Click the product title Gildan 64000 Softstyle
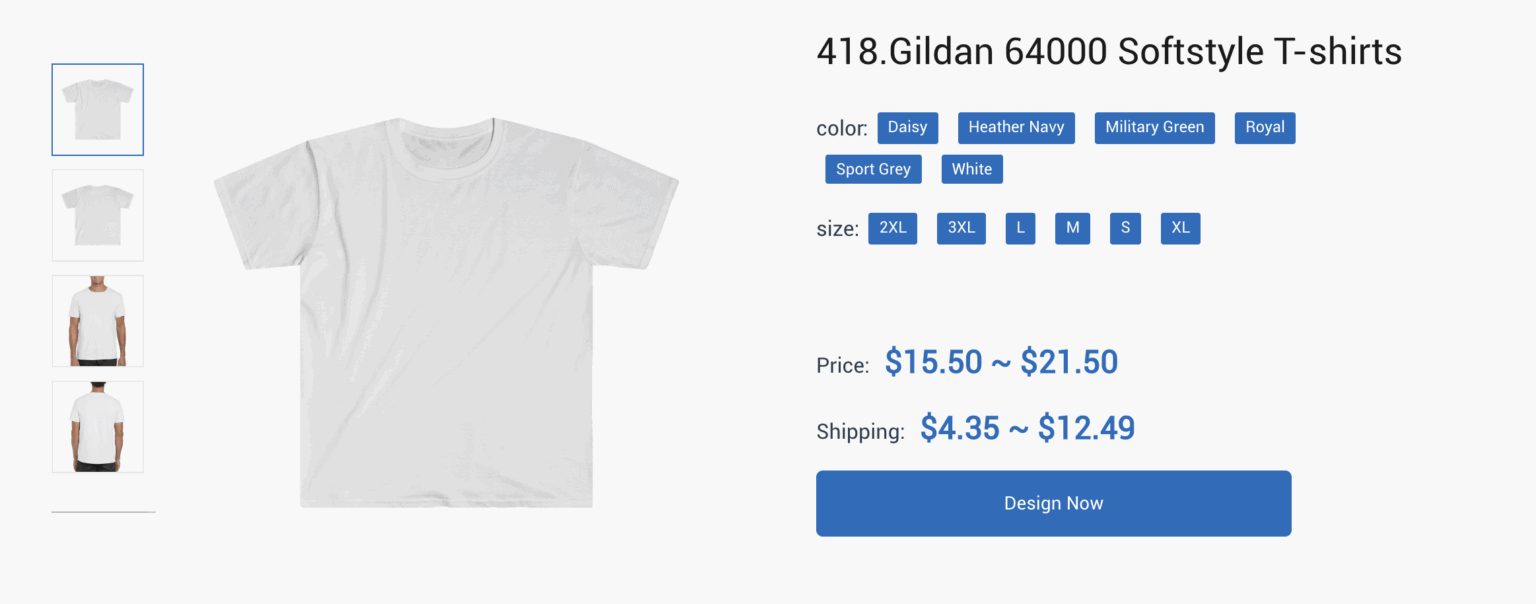 (x=1109, y=52)
